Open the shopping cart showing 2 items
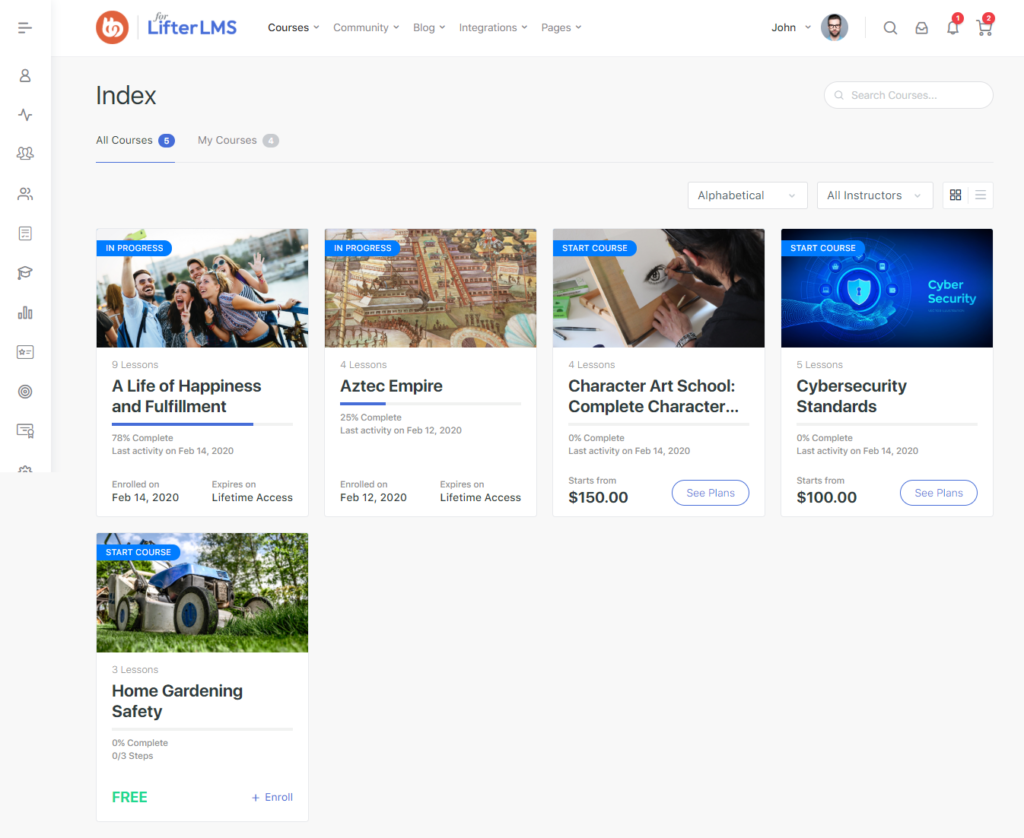The image size is (1024, 838). 984,27
